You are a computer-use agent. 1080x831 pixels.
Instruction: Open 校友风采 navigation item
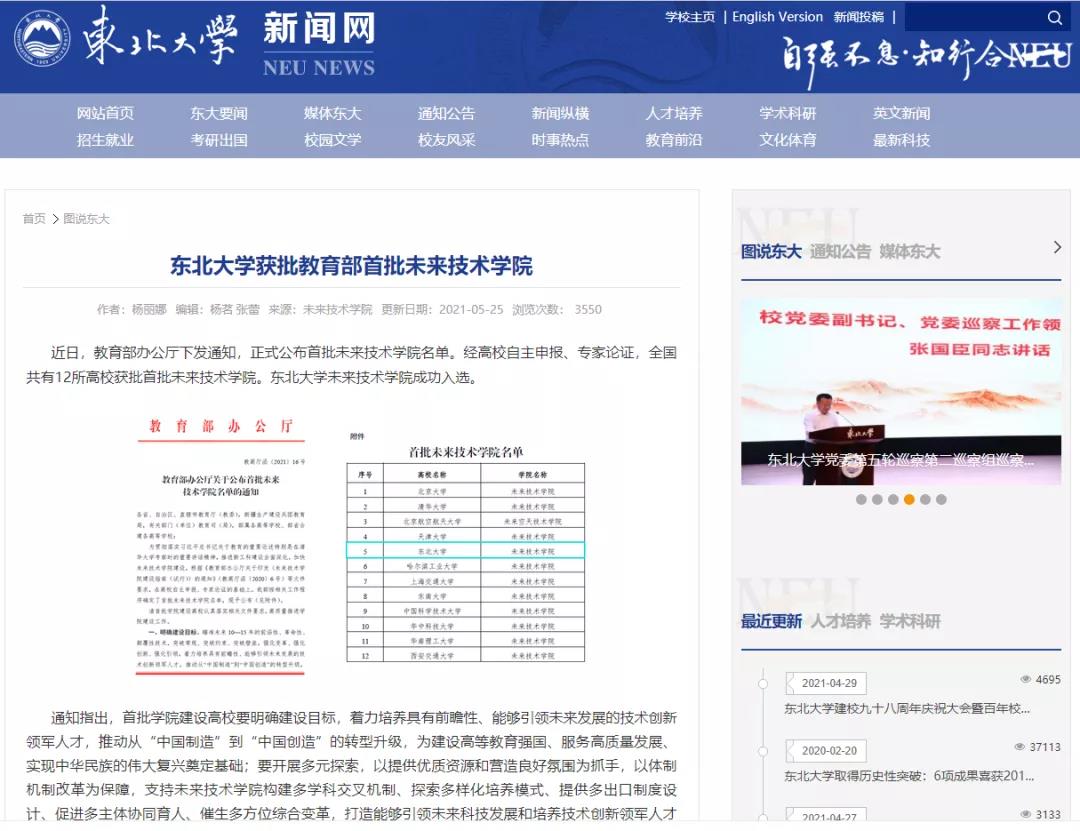(446, 140)
